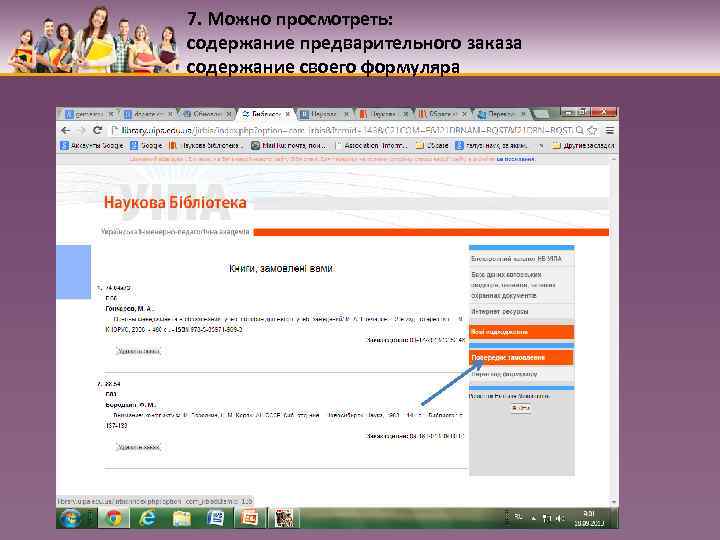Click the magnifier icon in the address bar
The width and height of the screenshot is (720, 540).
[579, 130]
